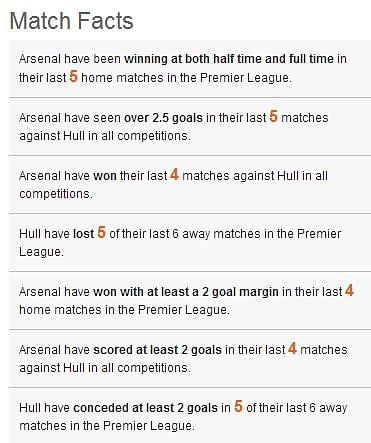
Task: Click the orange 4 in the scored row
Action: click(292, 348)
